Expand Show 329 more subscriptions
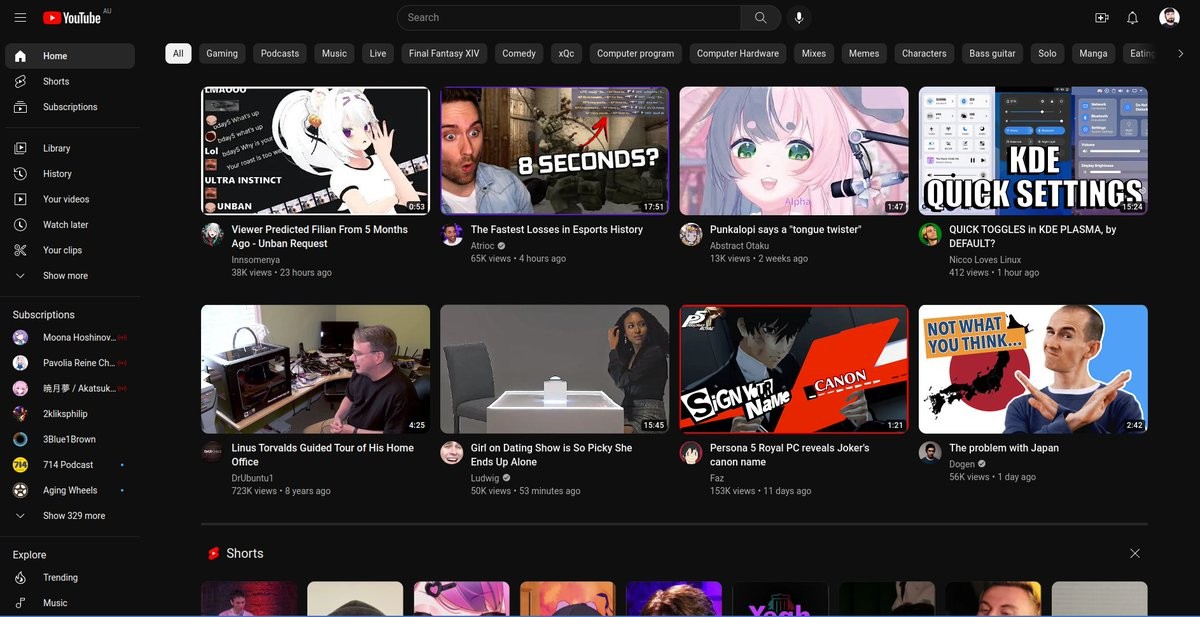The width and height of the screenshot is (1200, 617). [73, 516]
